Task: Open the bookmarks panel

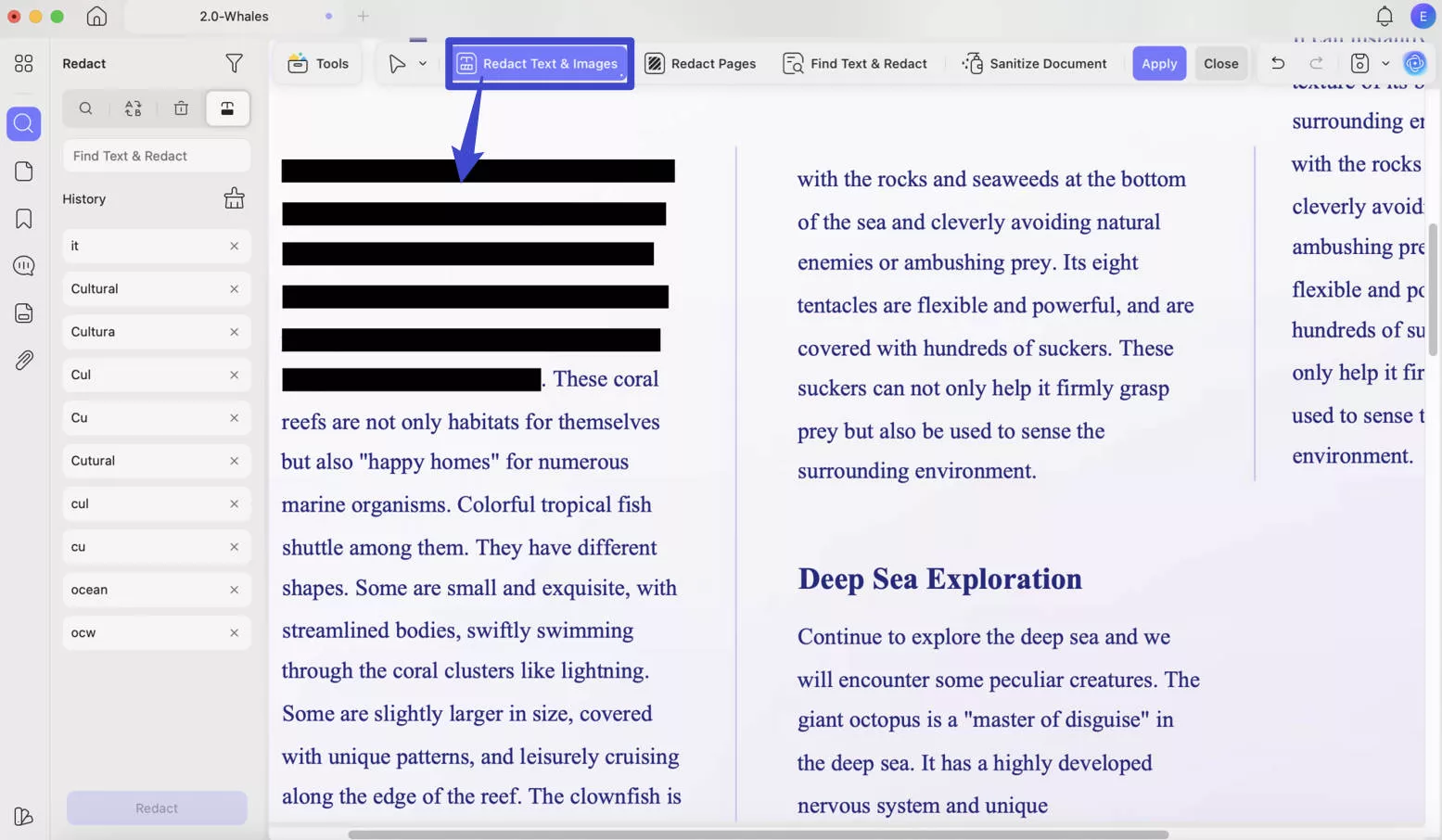Action: [x=23, y=218]
